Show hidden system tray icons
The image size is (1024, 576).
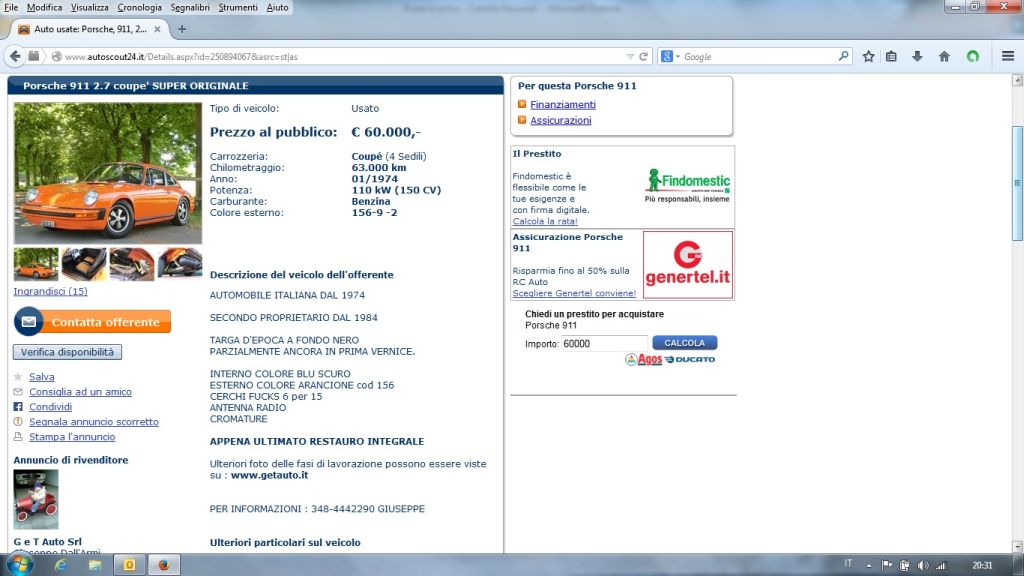pos(869,566)
